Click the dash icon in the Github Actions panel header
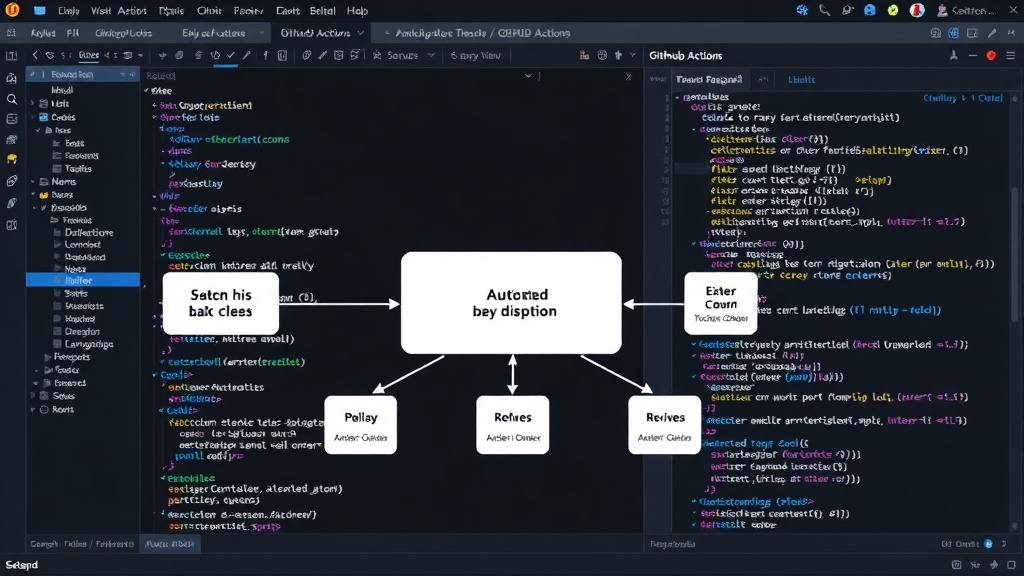This screenshot has width=1024, height=576. [x=972, y=56]
